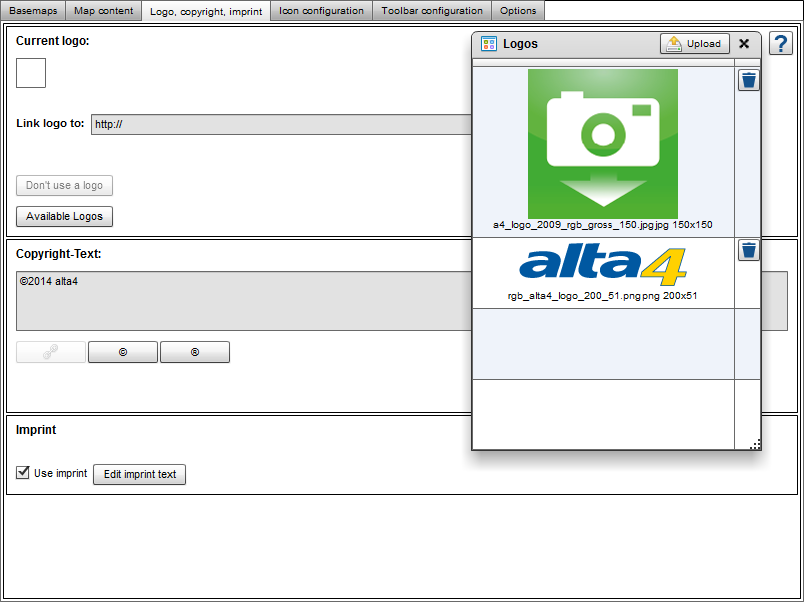Delete the rgb_alta4_logo_200_51 logo with trash icon
The image size is (804, 602).
click(x=749, y=250)
